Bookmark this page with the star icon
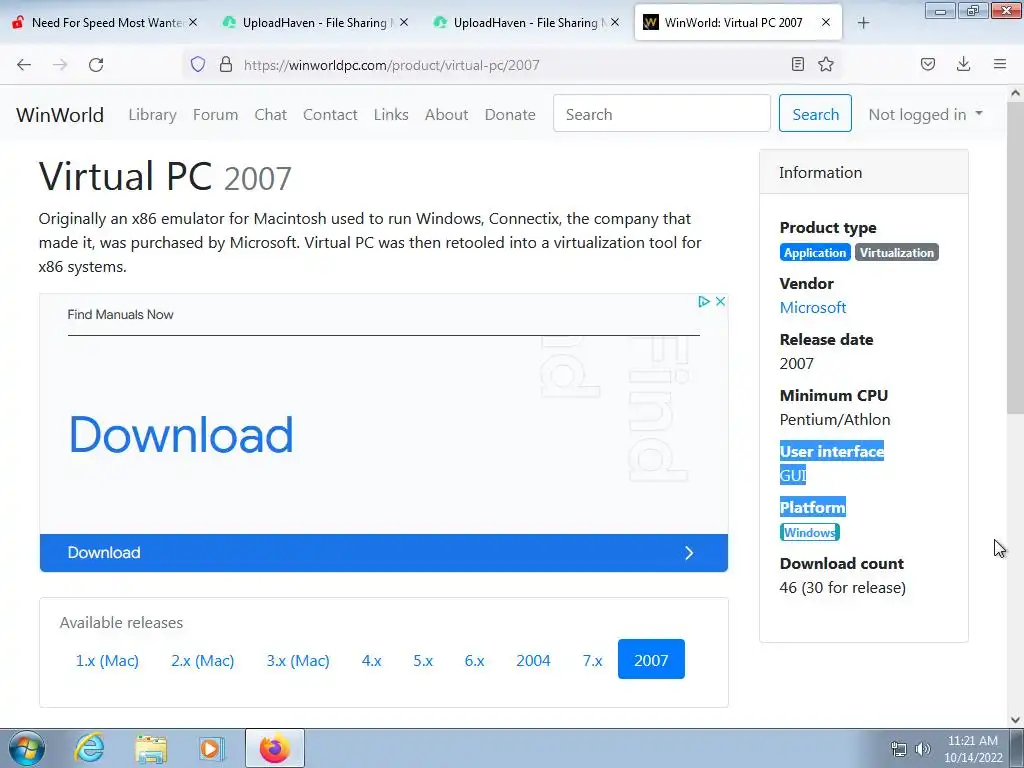1024x768 pixels. [x=826, y=64]
